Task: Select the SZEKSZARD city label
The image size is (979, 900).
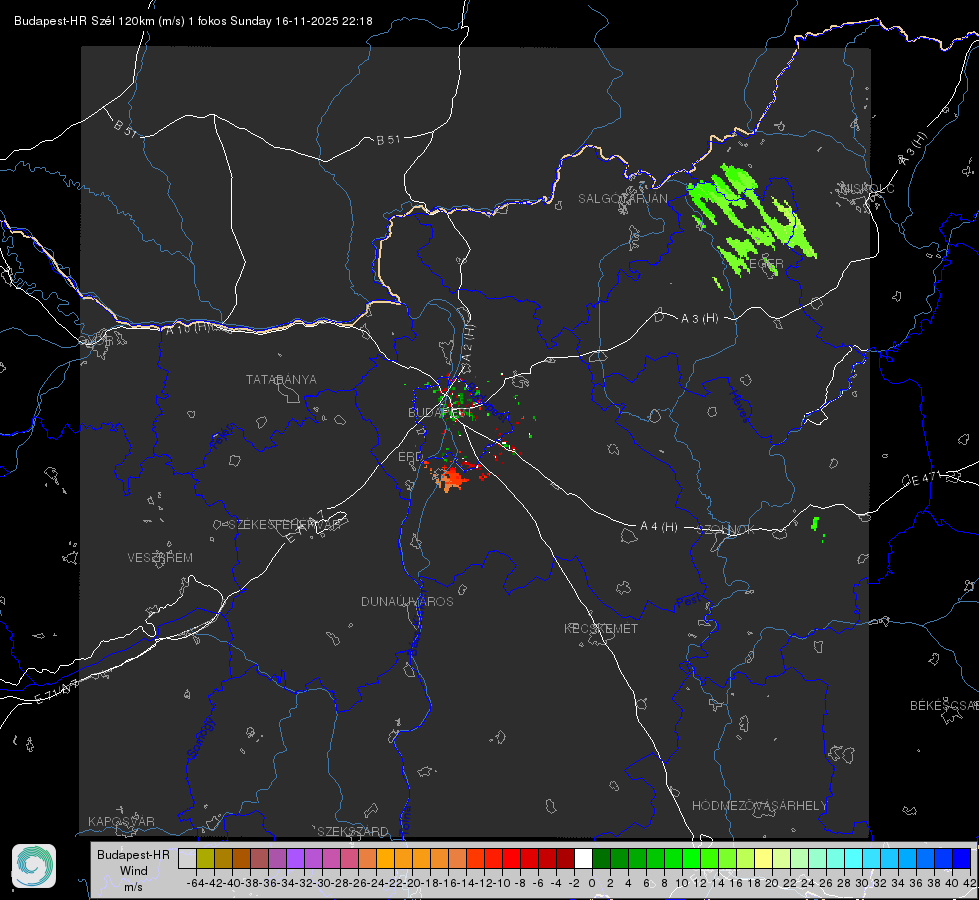Action: tap(353, 831)
